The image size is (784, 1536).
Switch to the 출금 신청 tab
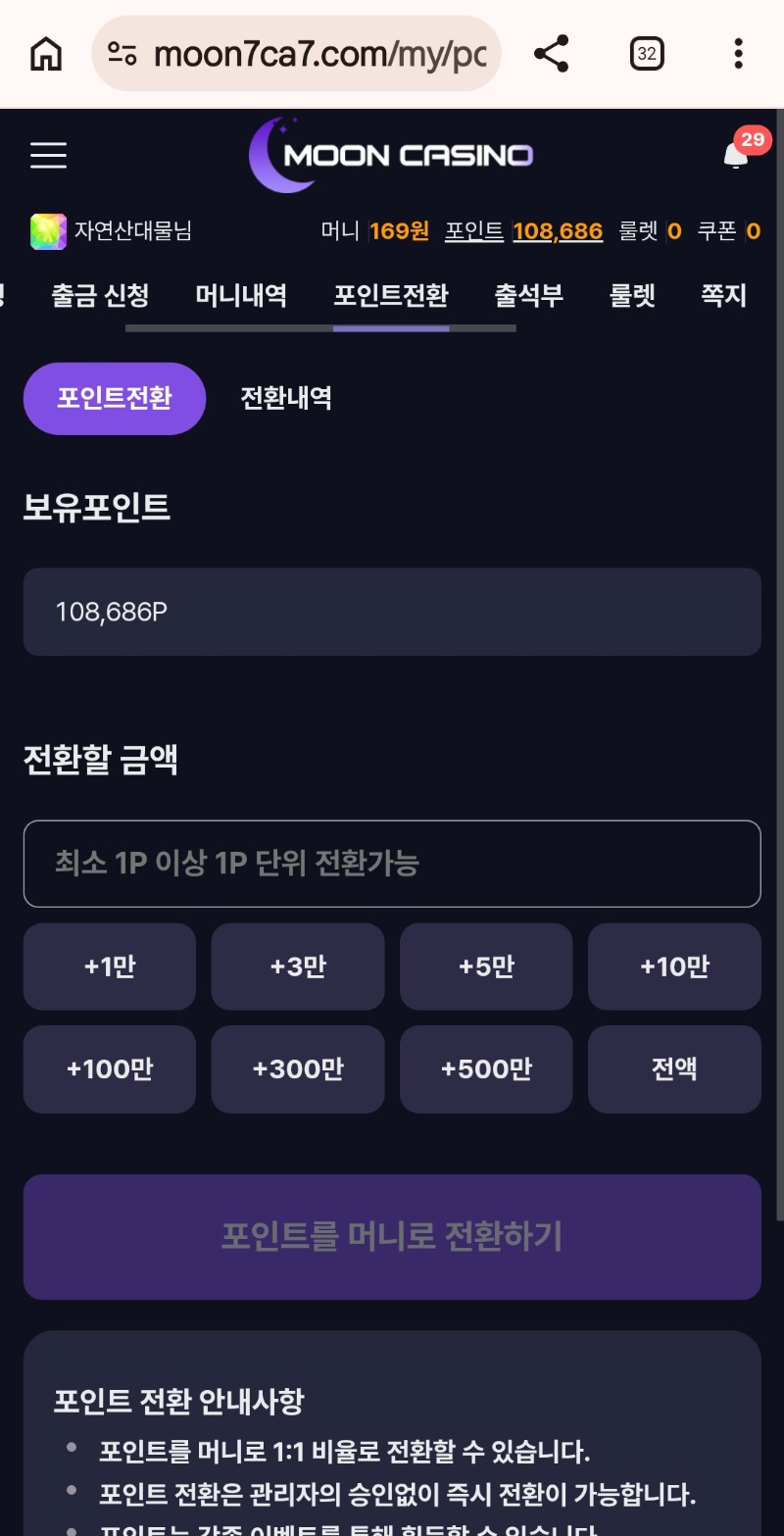click(x=101, y=295)
